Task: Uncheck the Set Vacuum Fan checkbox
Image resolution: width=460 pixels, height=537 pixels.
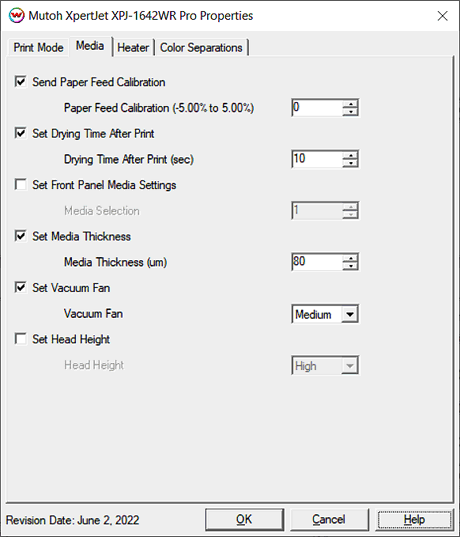Action: pos(21,287)
